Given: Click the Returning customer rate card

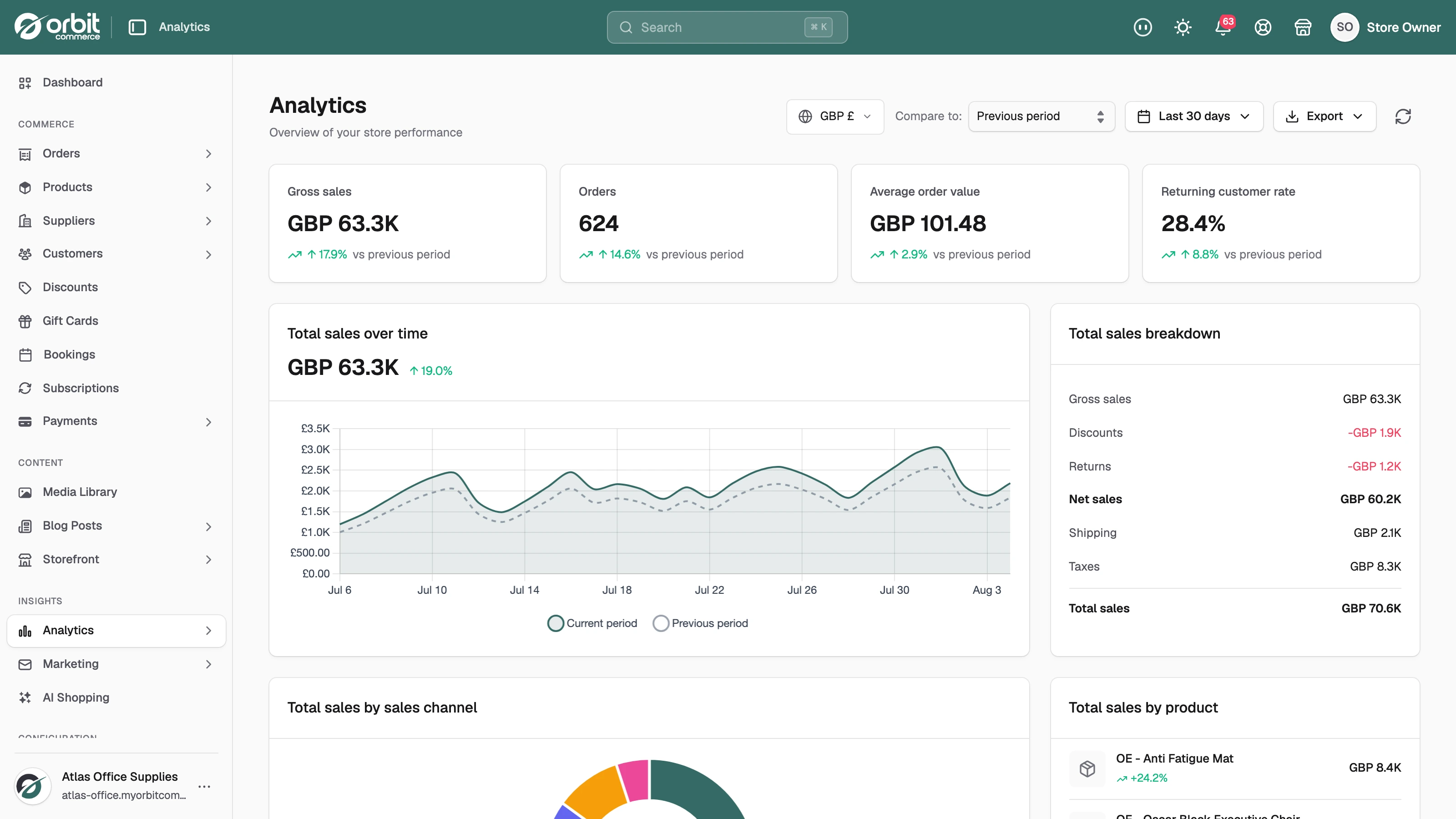Looking at the screenshot, I should pos(1281,223).
